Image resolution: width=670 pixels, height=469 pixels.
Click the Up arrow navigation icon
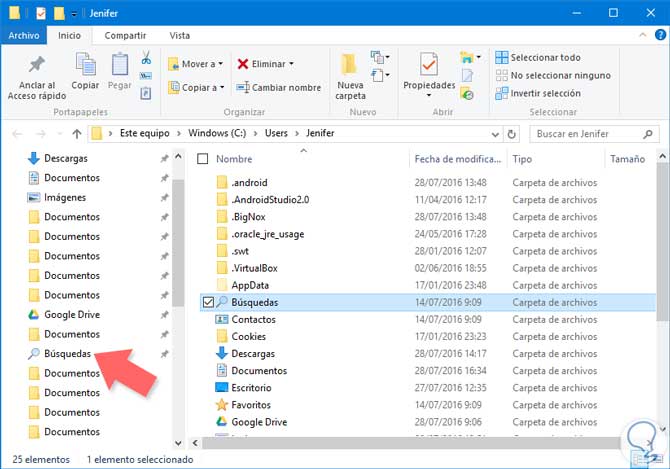pos(77,134)
